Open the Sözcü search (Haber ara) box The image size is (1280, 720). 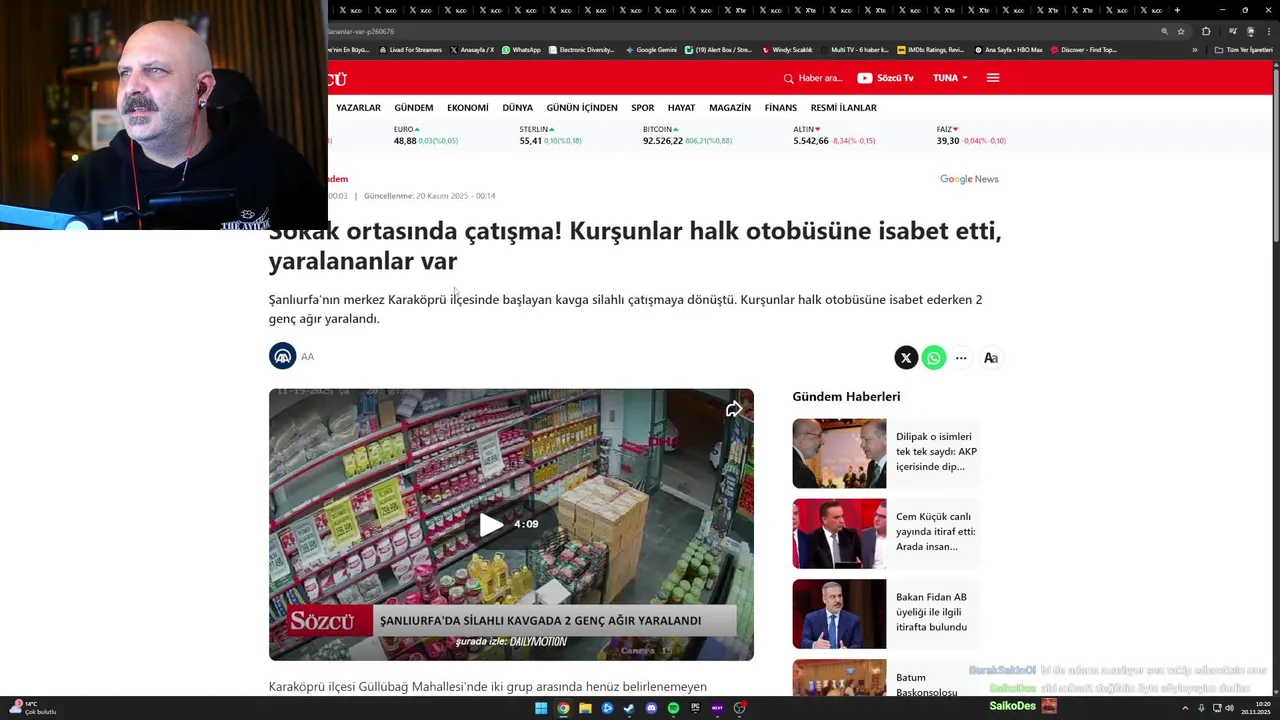tap(813, 78)
